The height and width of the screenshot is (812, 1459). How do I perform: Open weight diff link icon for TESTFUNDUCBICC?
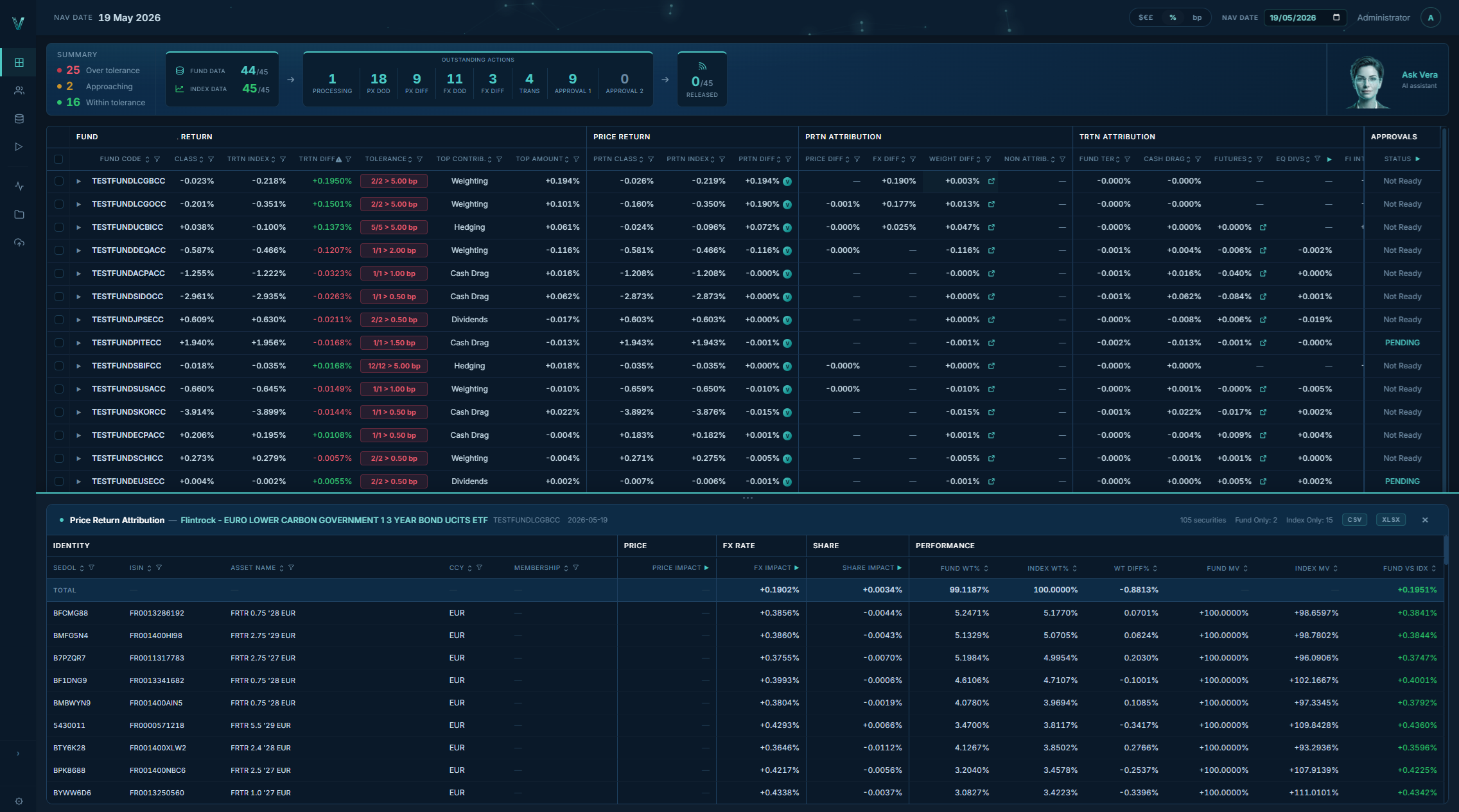point(992,227)
